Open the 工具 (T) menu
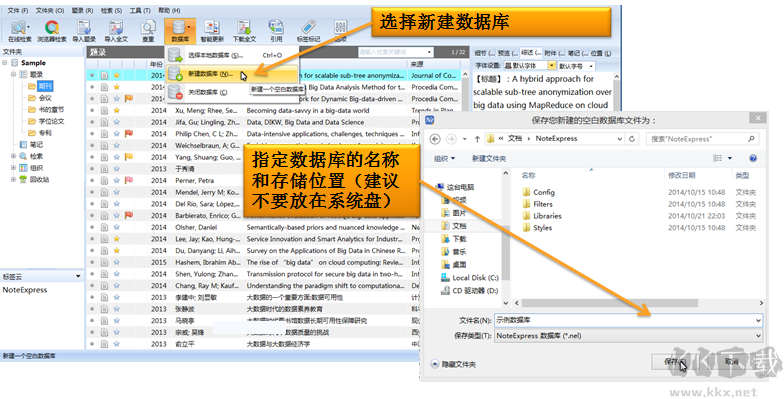 pos(140,10)
